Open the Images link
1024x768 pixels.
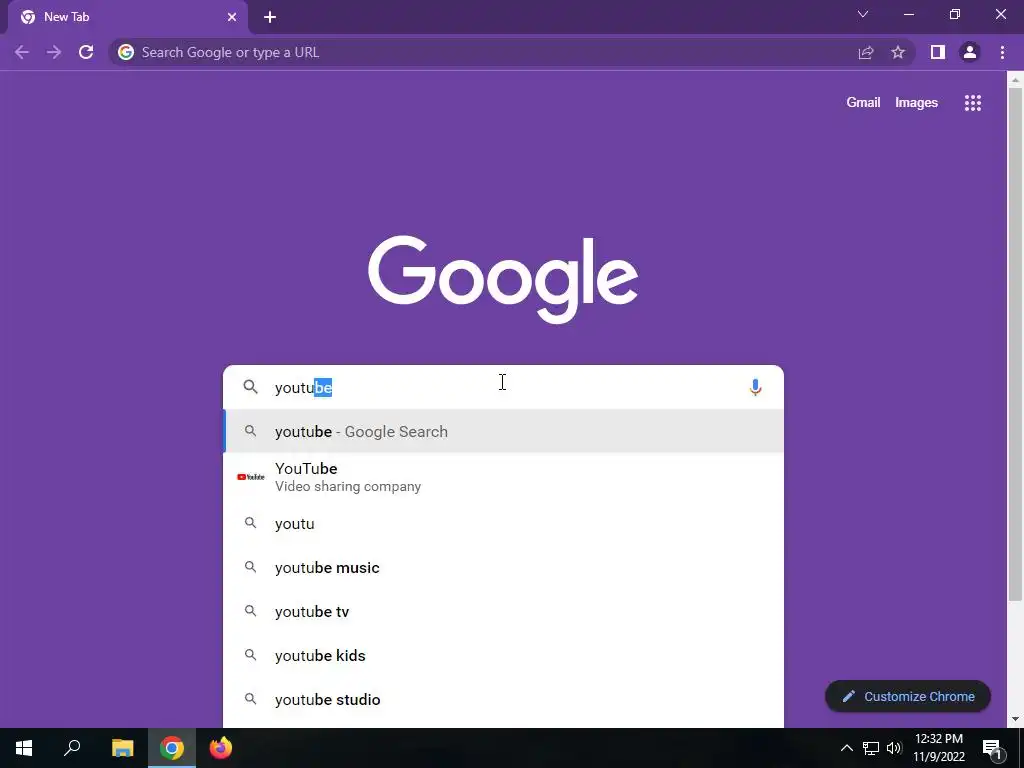point(916,103)
